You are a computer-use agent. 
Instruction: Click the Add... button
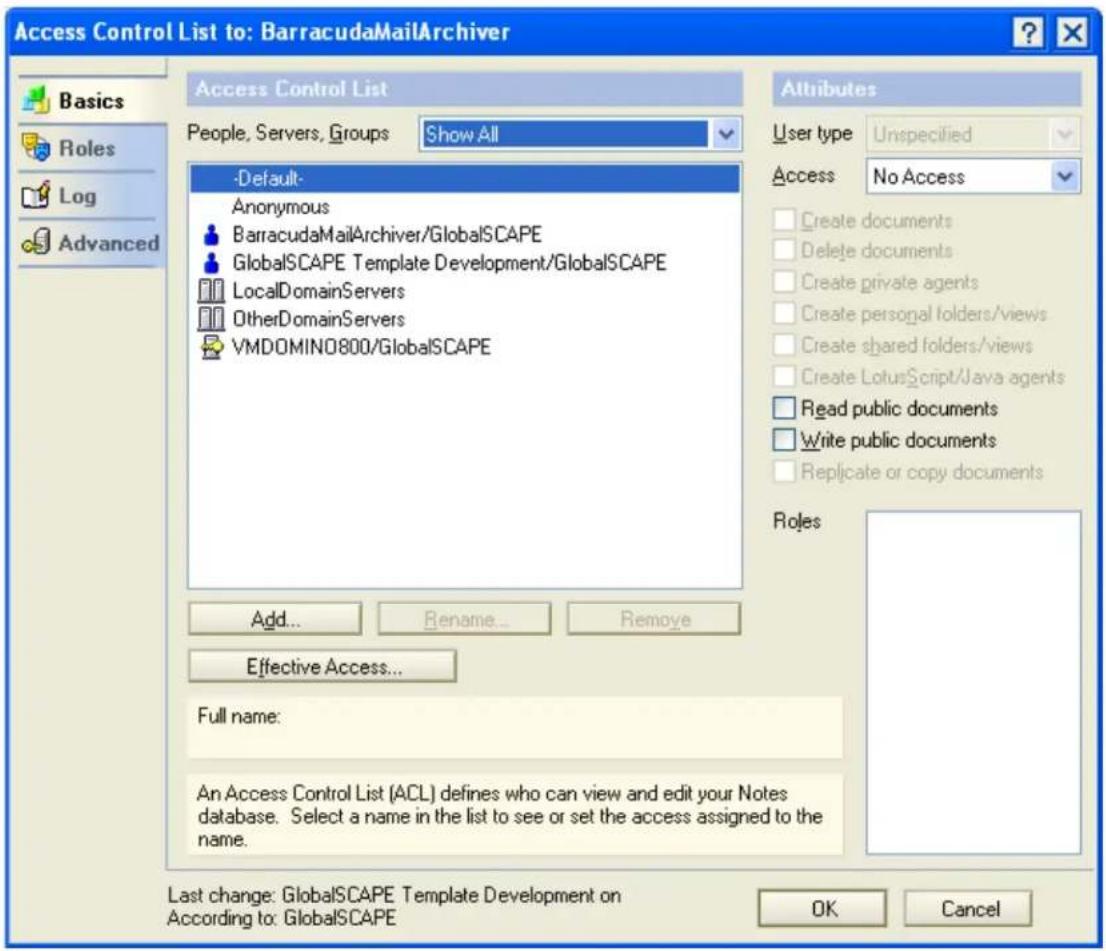click(275, 619)
